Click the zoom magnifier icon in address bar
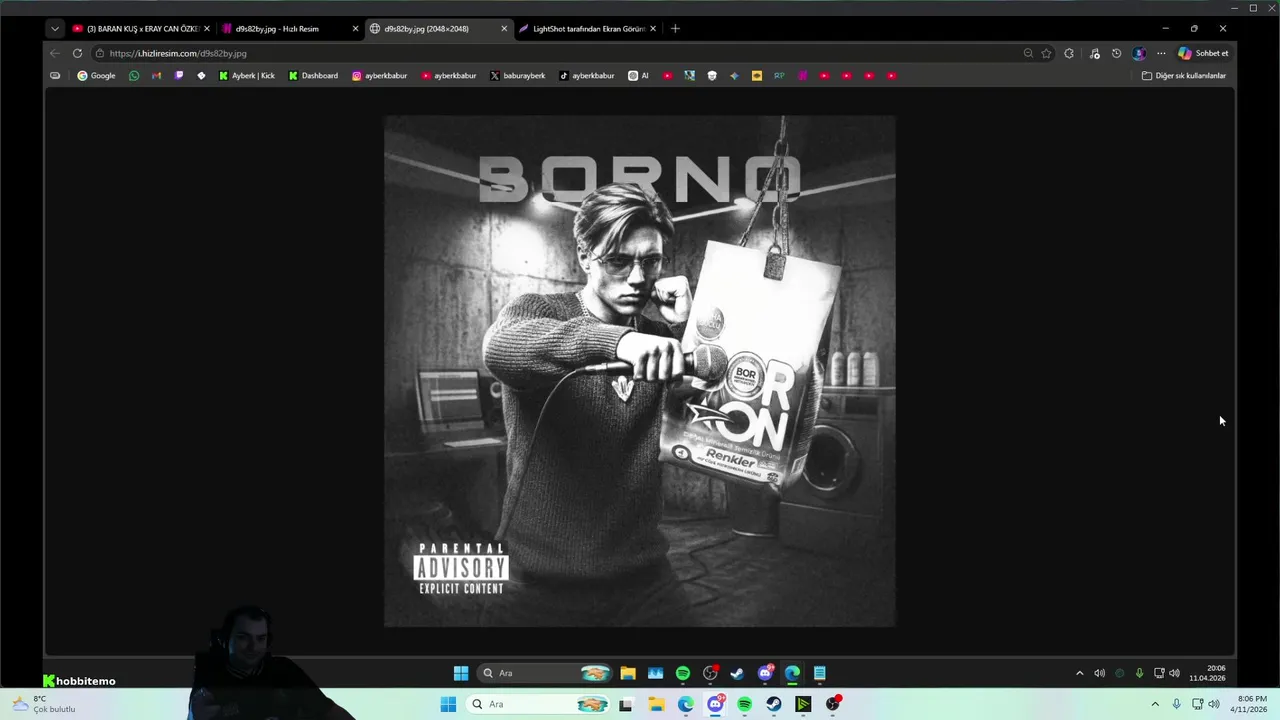The width and height of the screenshot is (1280, 720). [1028, 53]
